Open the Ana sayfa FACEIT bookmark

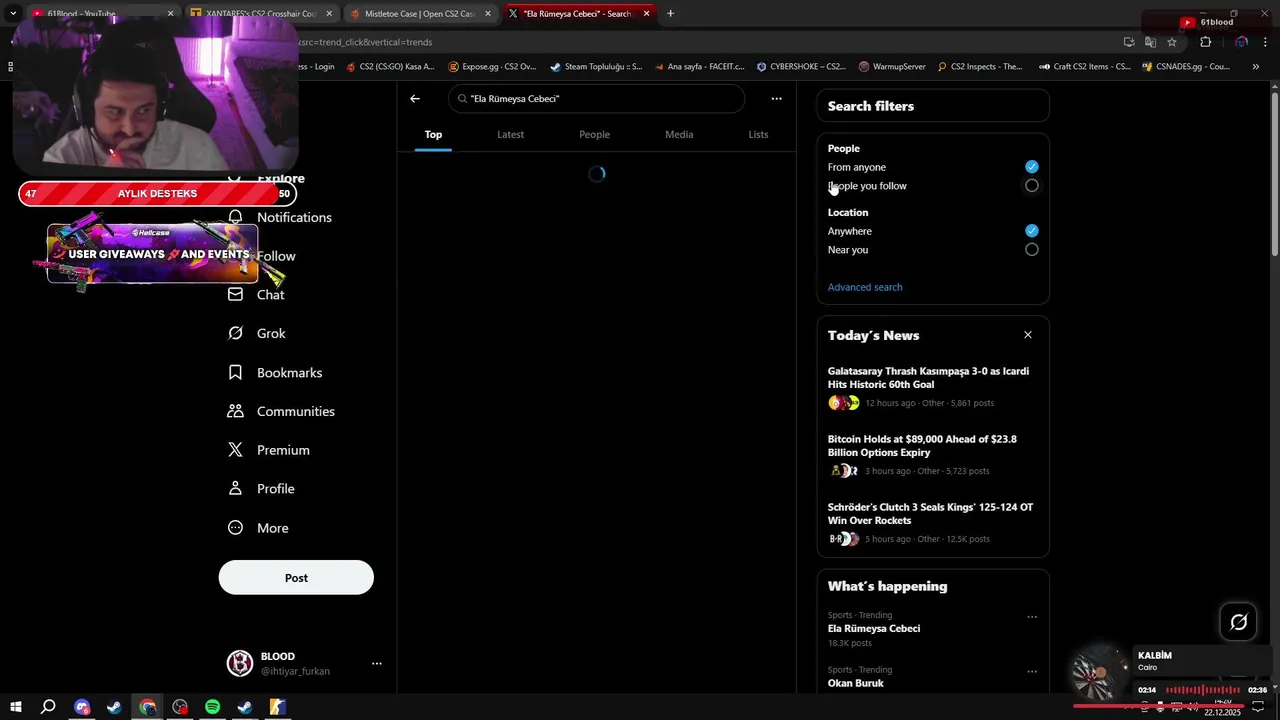tap(700, 67)
